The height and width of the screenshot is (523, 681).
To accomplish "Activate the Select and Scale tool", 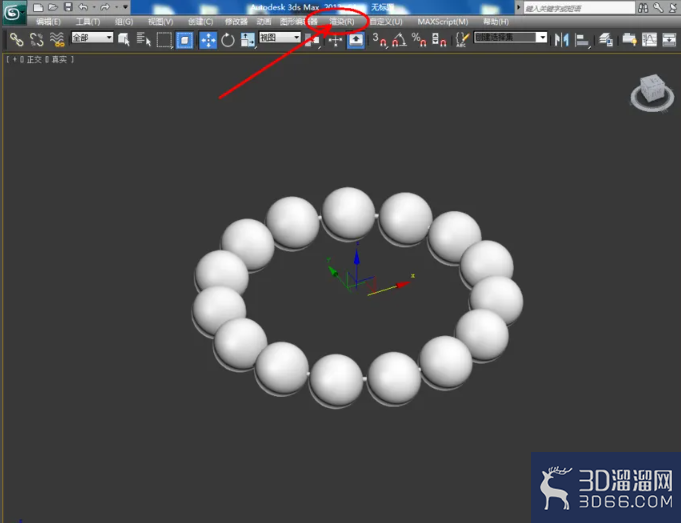I will click(248, 40).
